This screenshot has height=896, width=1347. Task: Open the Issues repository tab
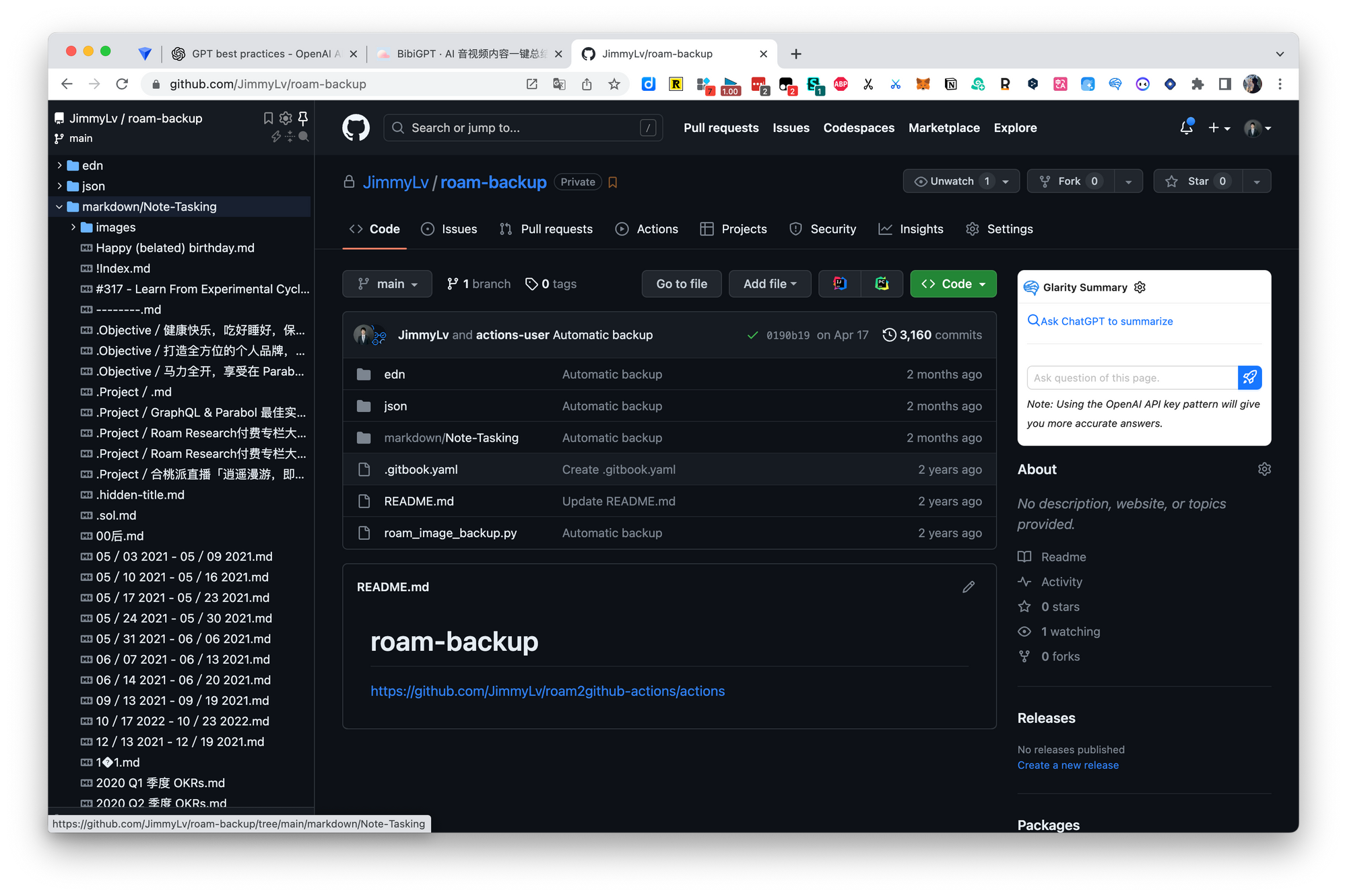449,229
